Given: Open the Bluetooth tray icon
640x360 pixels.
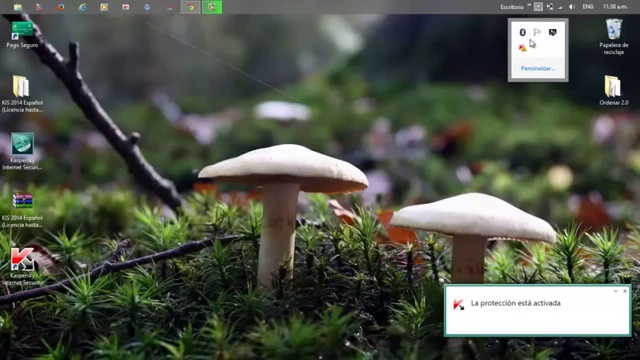Looking at the screenshot, I should tap(522, 32).
